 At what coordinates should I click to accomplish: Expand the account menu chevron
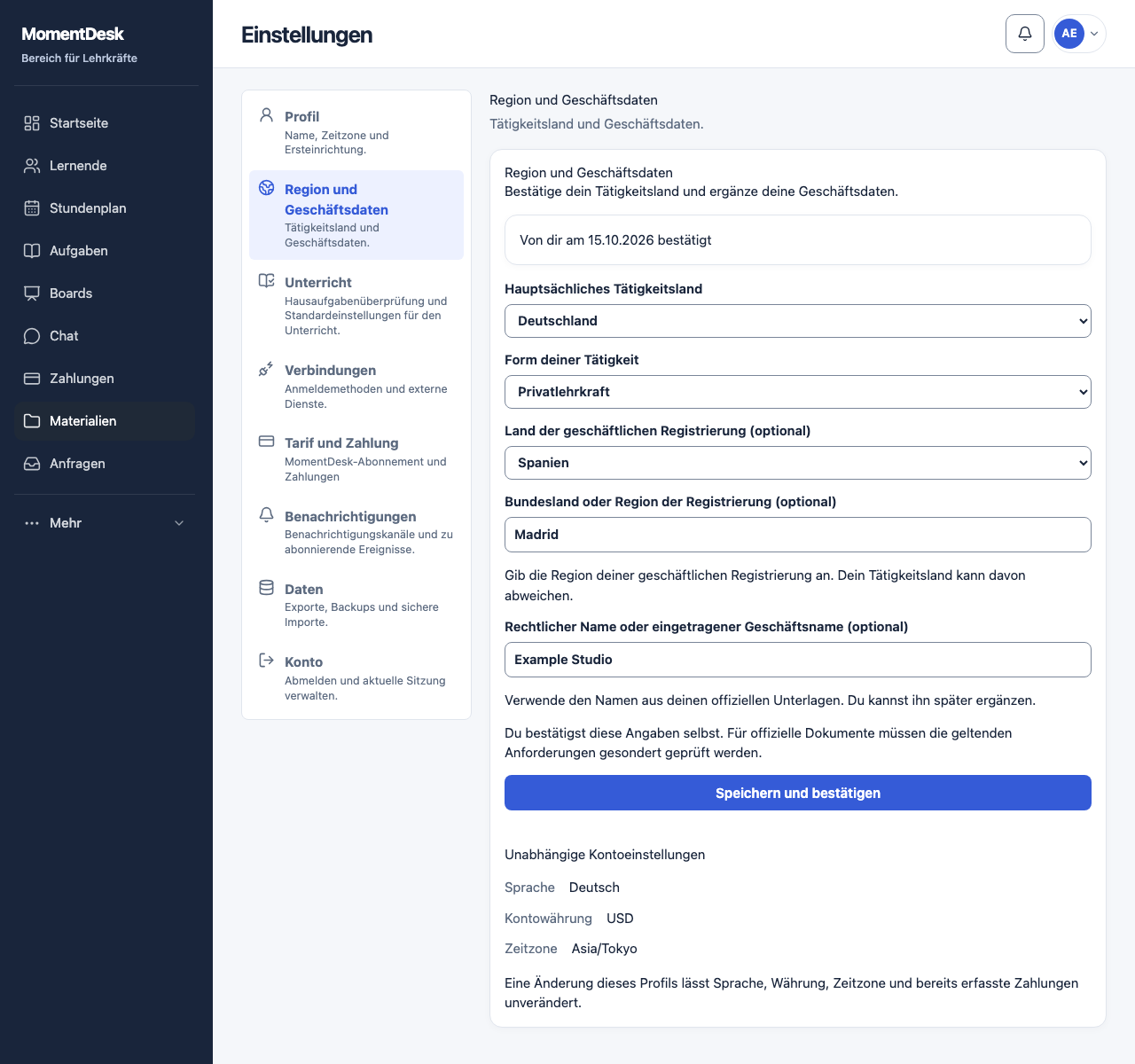pos(1094,34)
